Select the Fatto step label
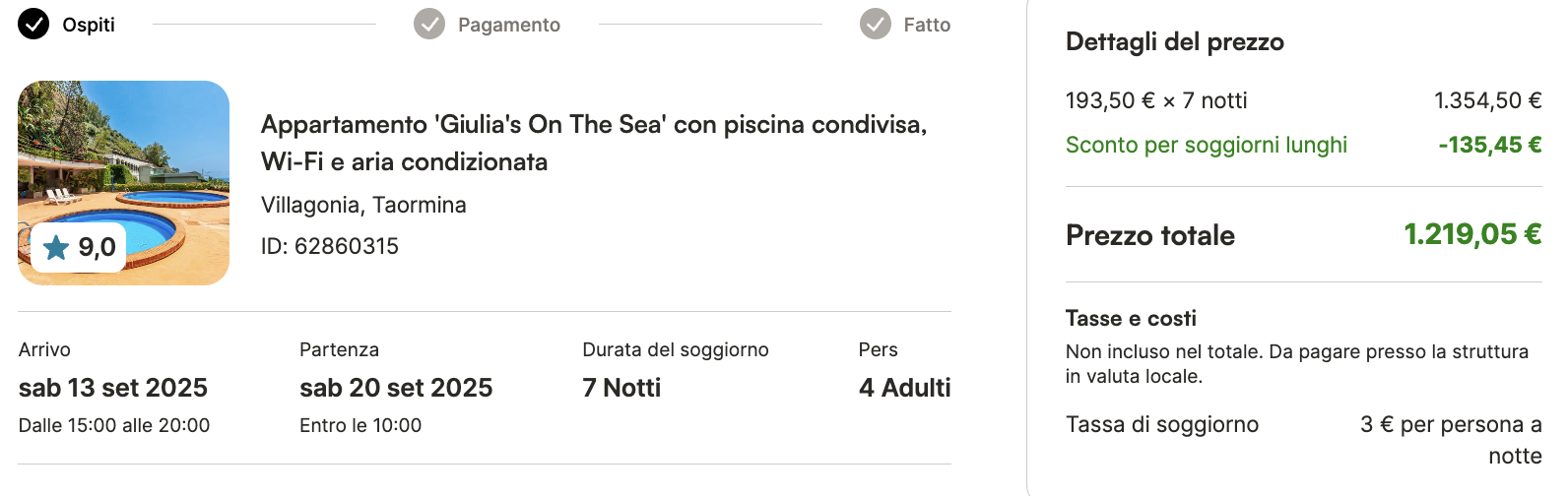This screenshot has height=496, width=1568. coord(927,25)
